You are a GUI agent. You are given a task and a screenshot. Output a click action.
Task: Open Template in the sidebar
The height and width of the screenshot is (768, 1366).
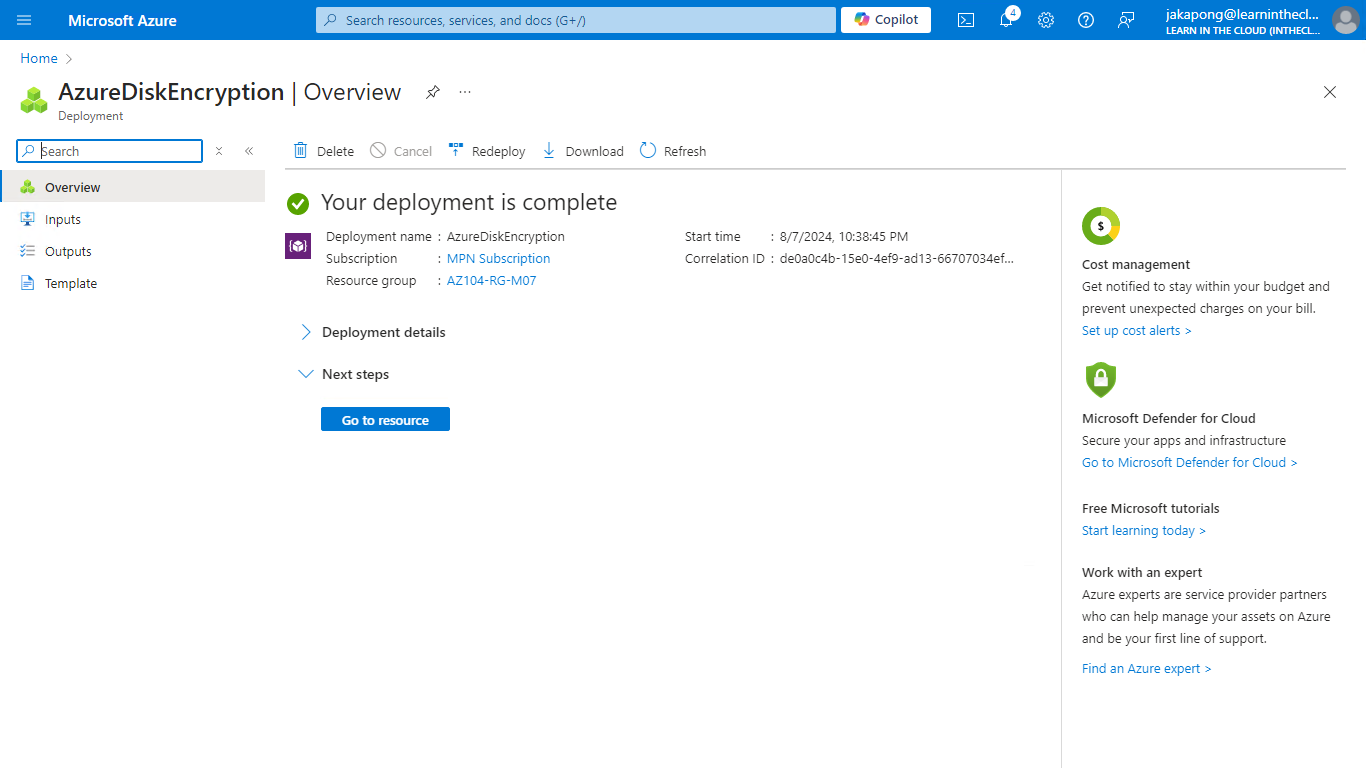[132, 283]
